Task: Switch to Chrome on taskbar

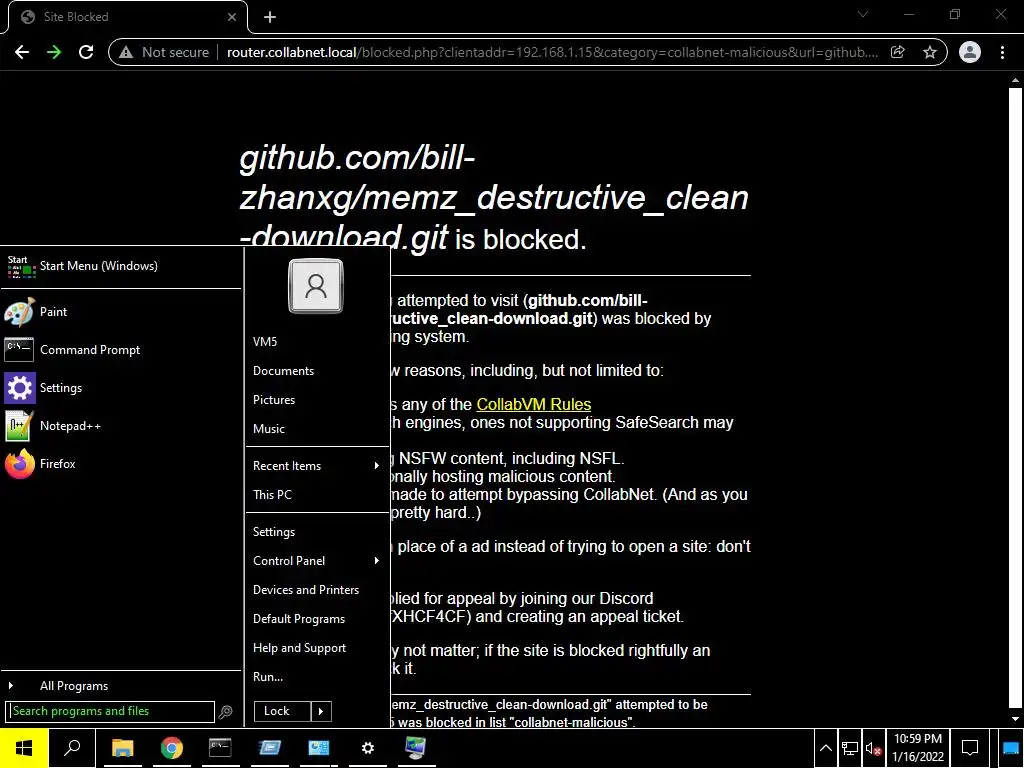Action: pos(172,748)
